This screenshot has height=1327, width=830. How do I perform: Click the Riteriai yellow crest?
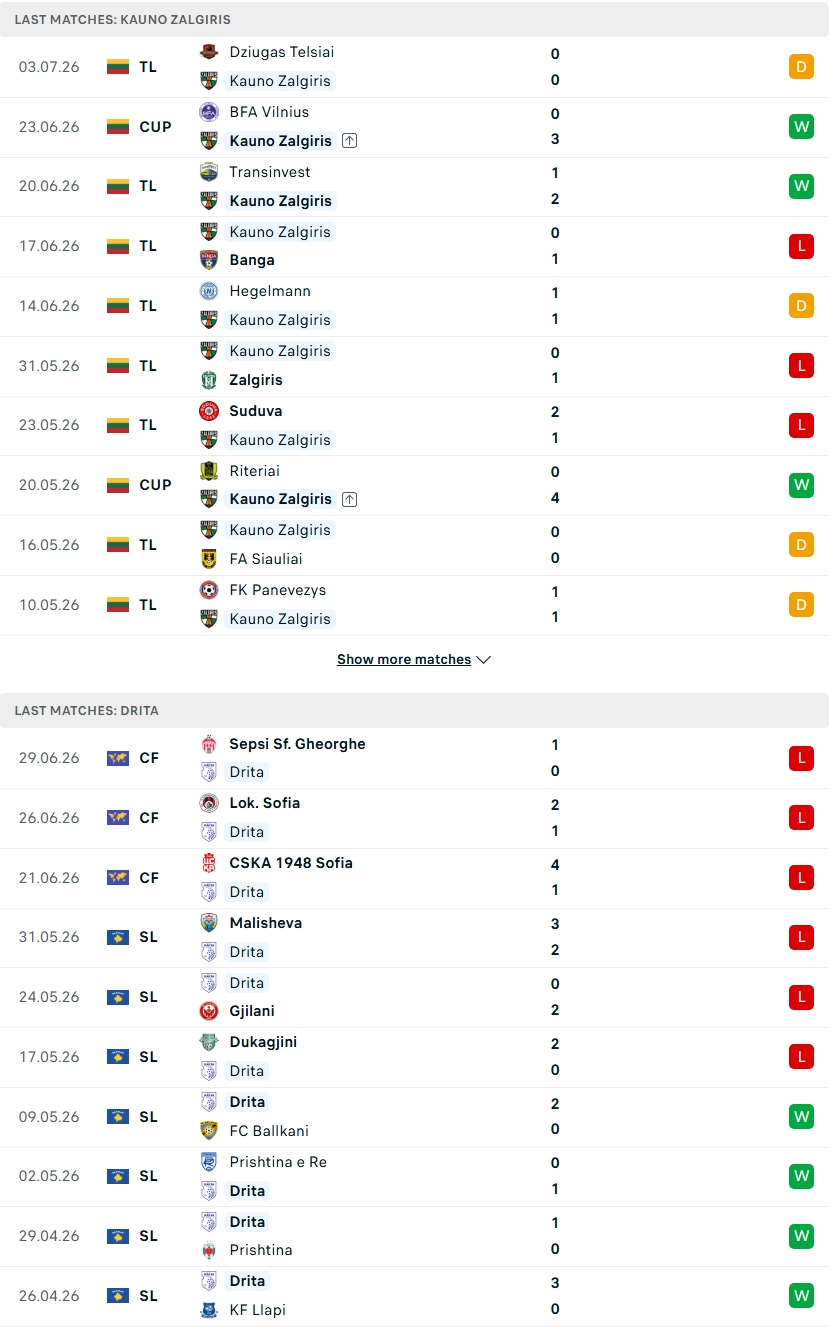209,471
